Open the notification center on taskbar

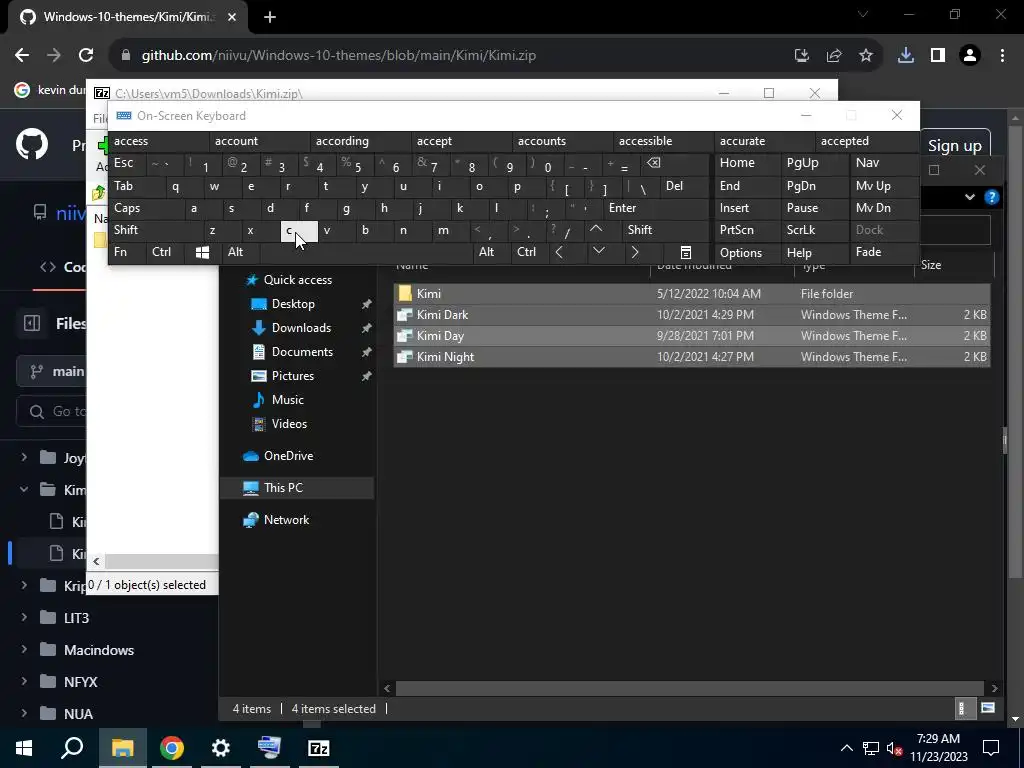[x=991, y=748]
